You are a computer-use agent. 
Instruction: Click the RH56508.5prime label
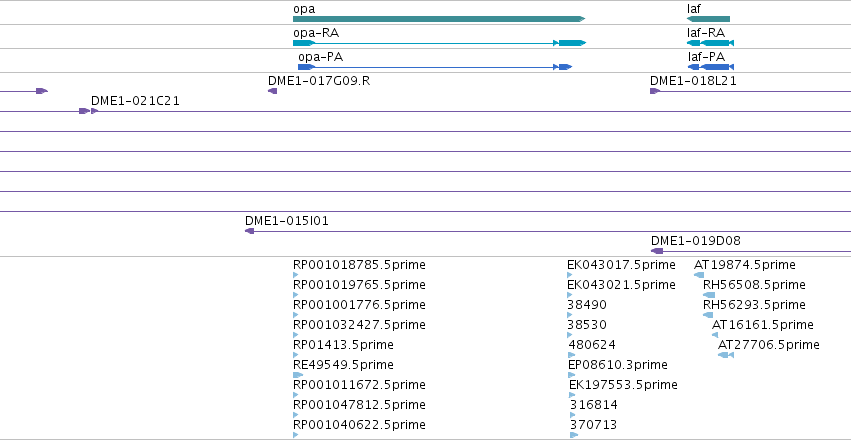click(x=754, y=285)
